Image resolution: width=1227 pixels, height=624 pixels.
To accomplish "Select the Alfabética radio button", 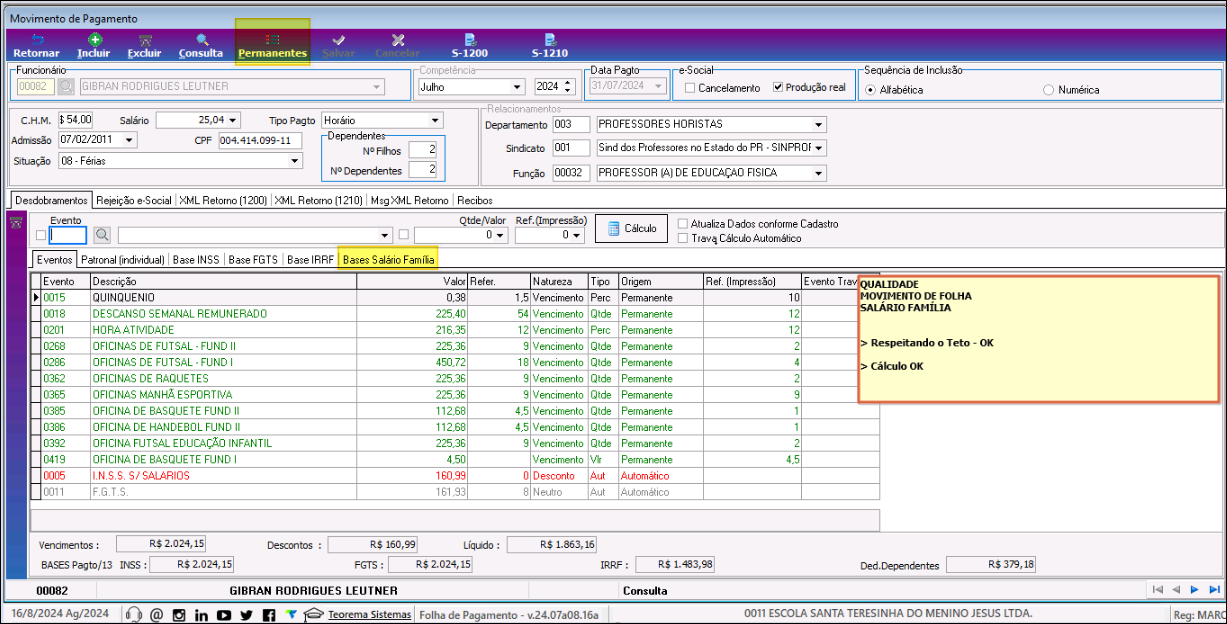I will pyautogui.click(x=871, y=90).
